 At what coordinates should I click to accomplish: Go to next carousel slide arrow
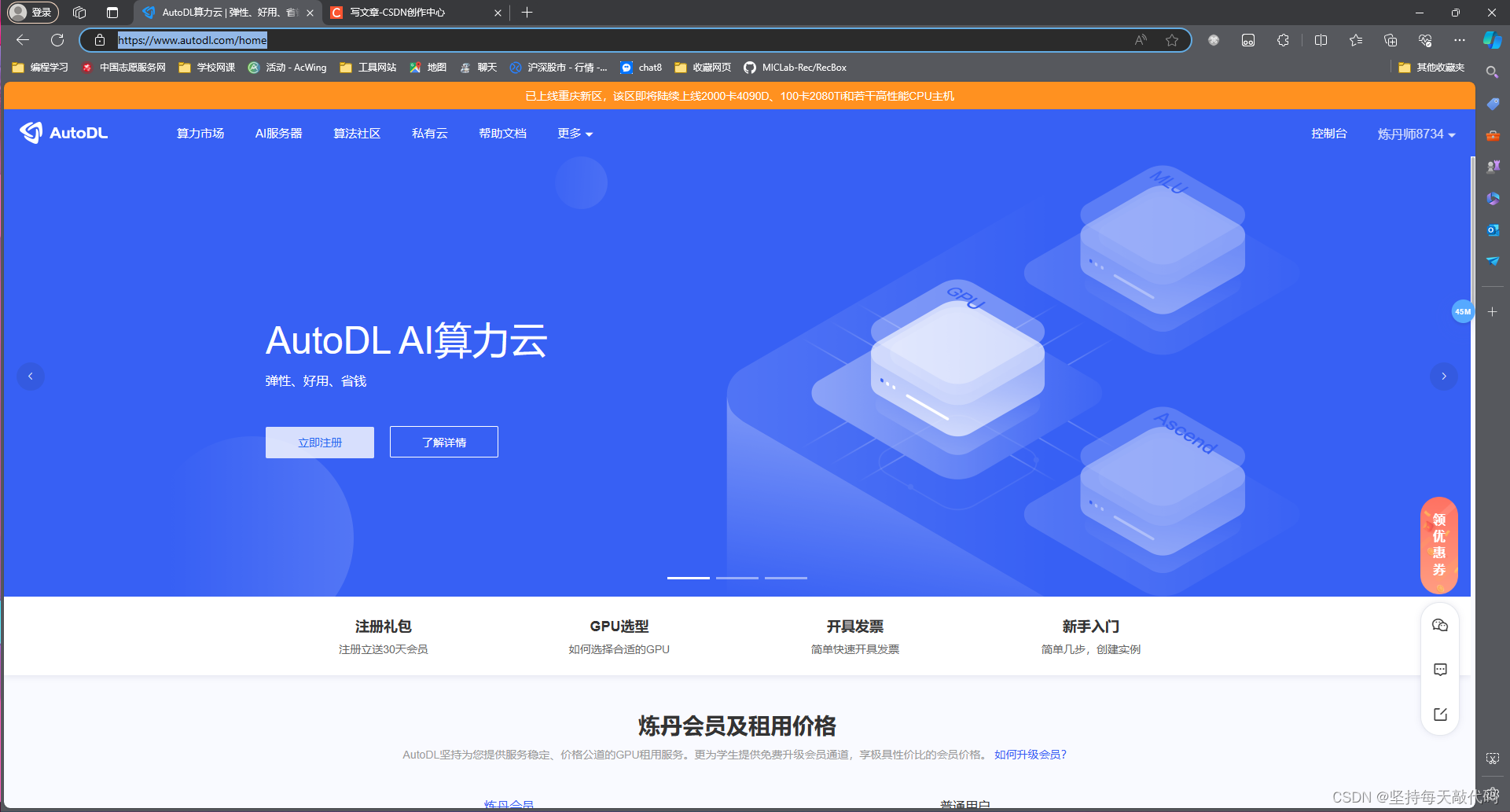[1443, 376]
